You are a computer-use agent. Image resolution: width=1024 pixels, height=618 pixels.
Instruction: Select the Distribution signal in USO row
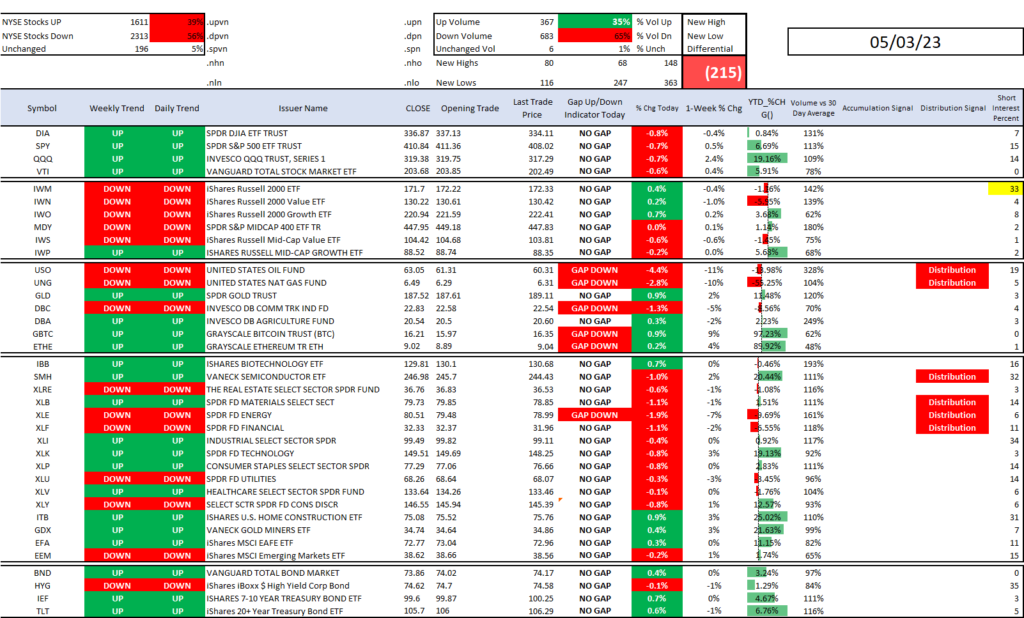[952, 270]
